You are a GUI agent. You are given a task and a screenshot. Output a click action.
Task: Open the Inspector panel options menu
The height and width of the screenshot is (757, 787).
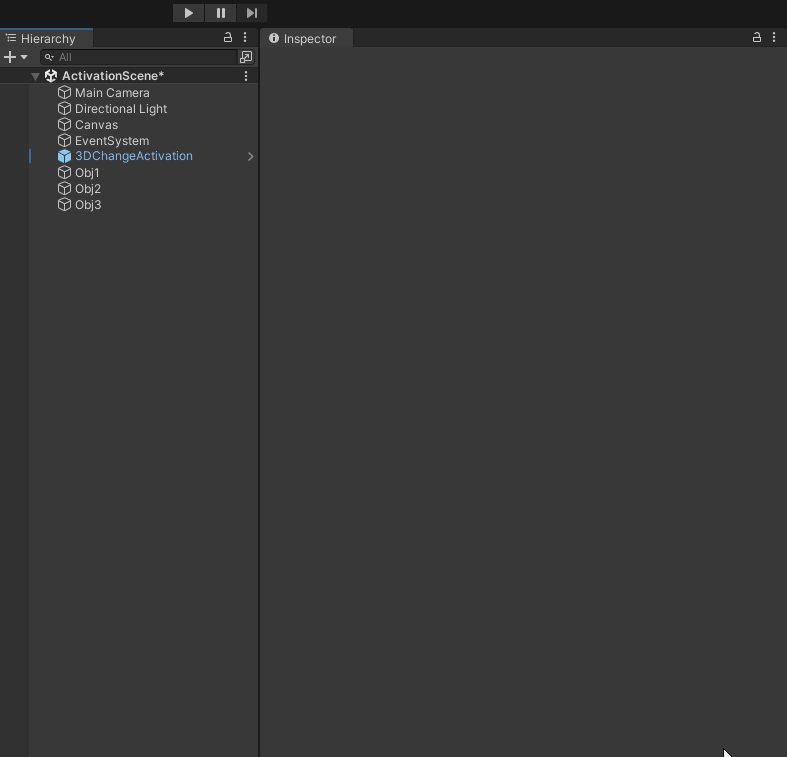point(774,37)
